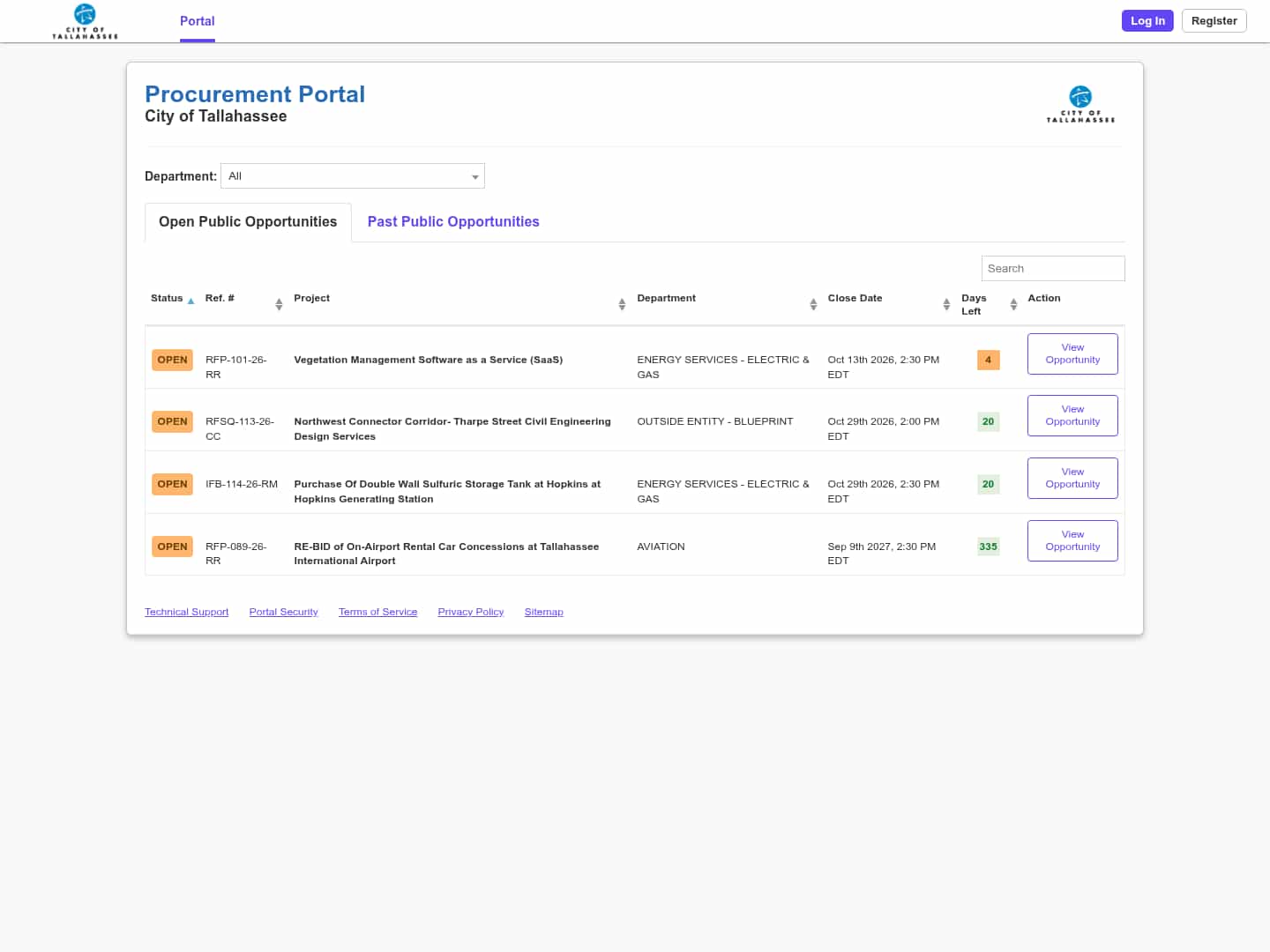Click the OPEN status badge for RFP-089-26-RR
This screenshot has width=1270, height=952.
172,547
